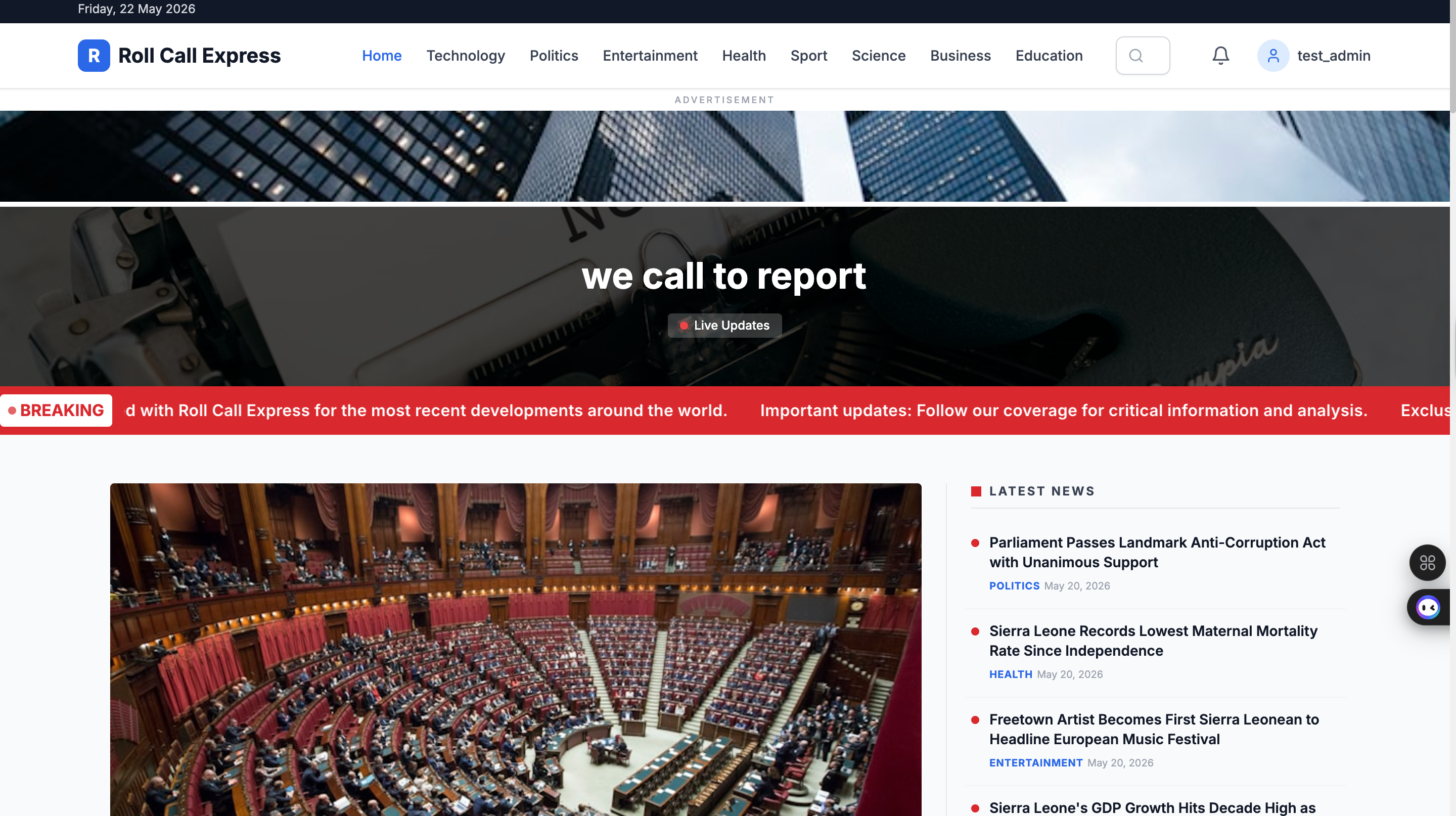
Task: Go to the Home tab
Action: click(382, 56)
